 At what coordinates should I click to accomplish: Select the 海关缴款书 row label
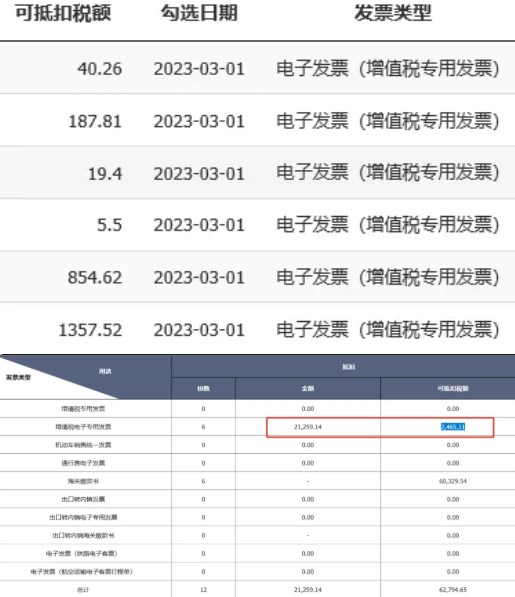[83, 481]
